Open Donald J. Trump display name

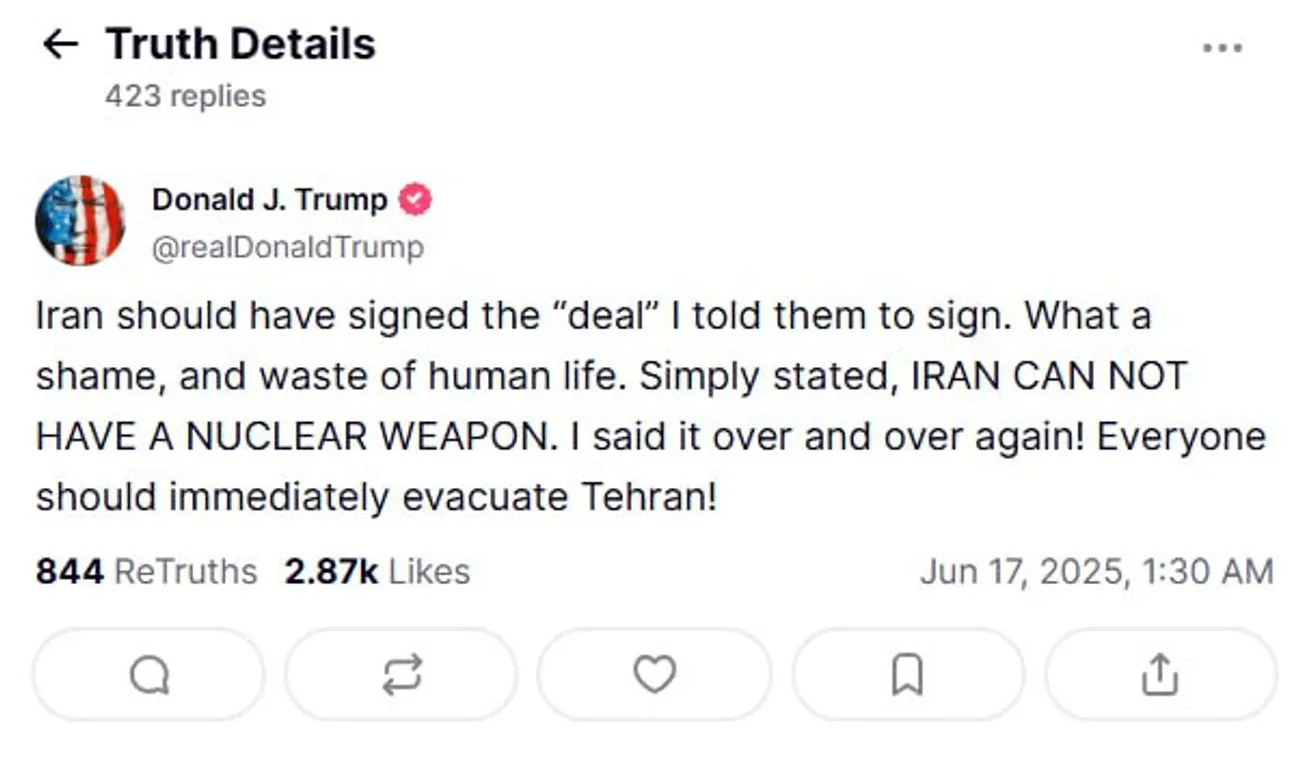click(x=269, y=200)
